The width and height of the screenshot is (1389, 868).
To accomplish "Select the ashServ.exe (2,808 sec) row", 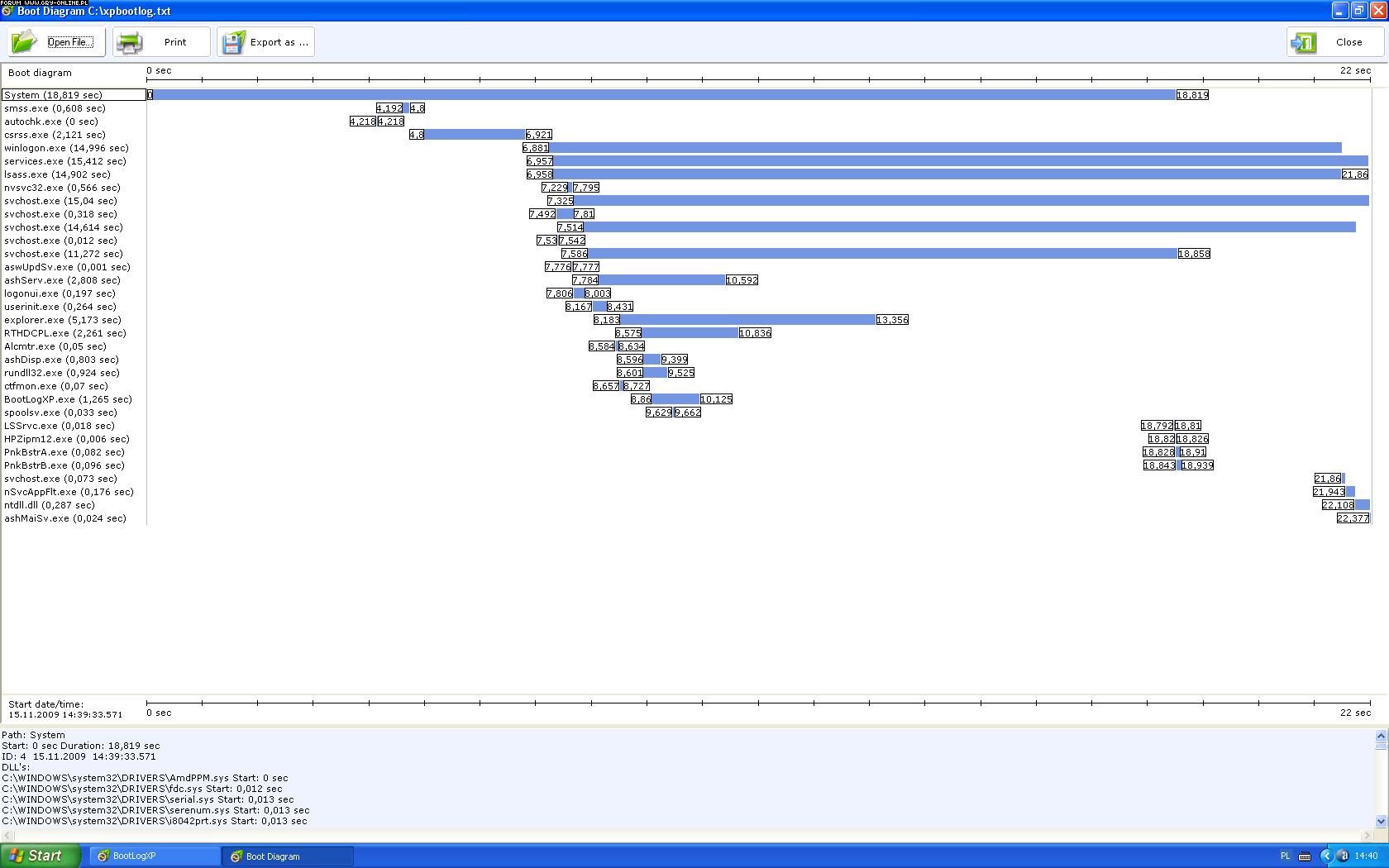I will [x=62, y=280].
